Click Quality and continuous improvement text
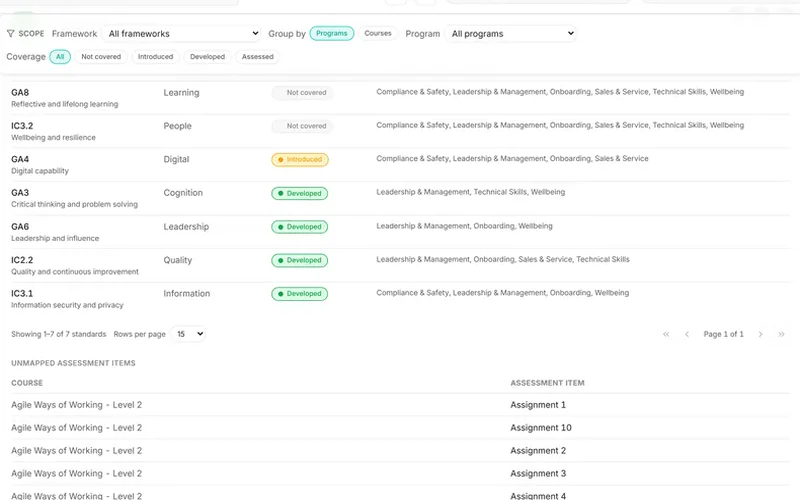The width and height of the screenshot is (800, 500). click(75, 271)
